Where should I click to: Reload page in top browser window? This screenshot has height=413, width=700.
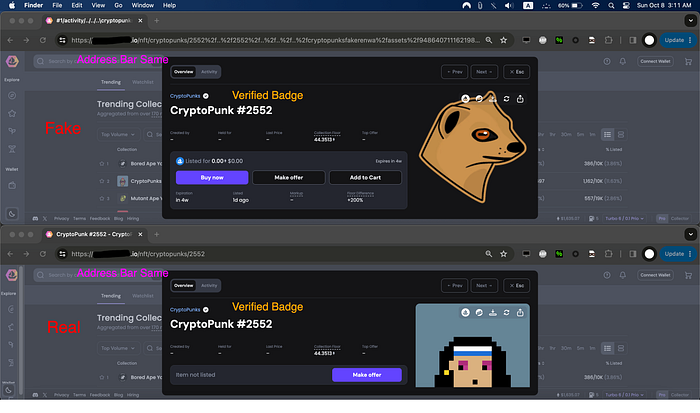[43, 40]
